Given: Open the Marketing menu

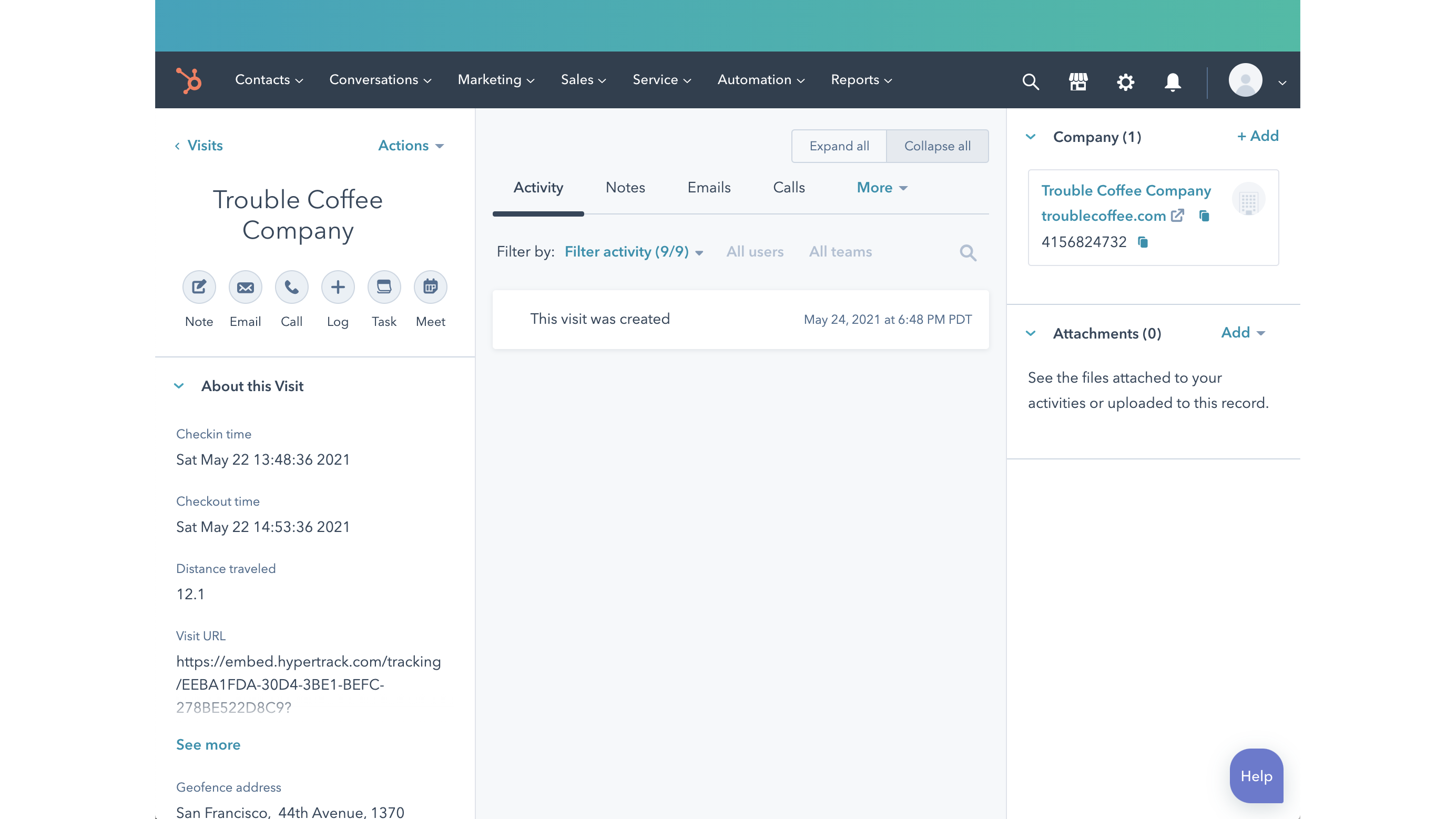Looking at the screenshot, I should (x=496, y=80).
